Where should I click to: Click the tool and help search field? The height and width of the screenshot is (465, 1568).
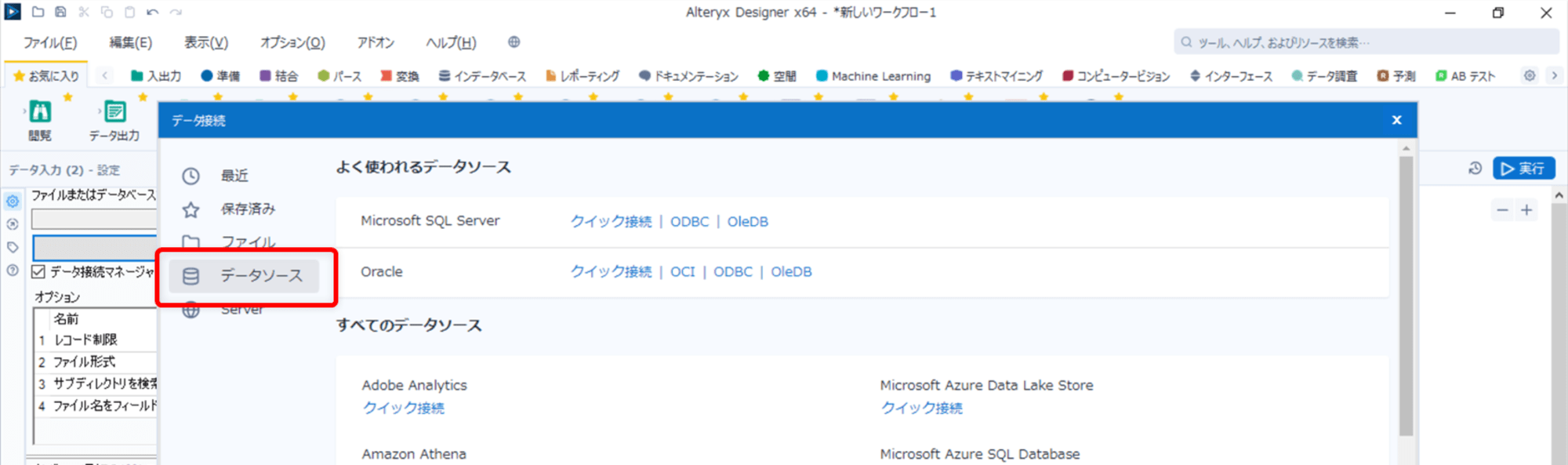(1367, 42)
